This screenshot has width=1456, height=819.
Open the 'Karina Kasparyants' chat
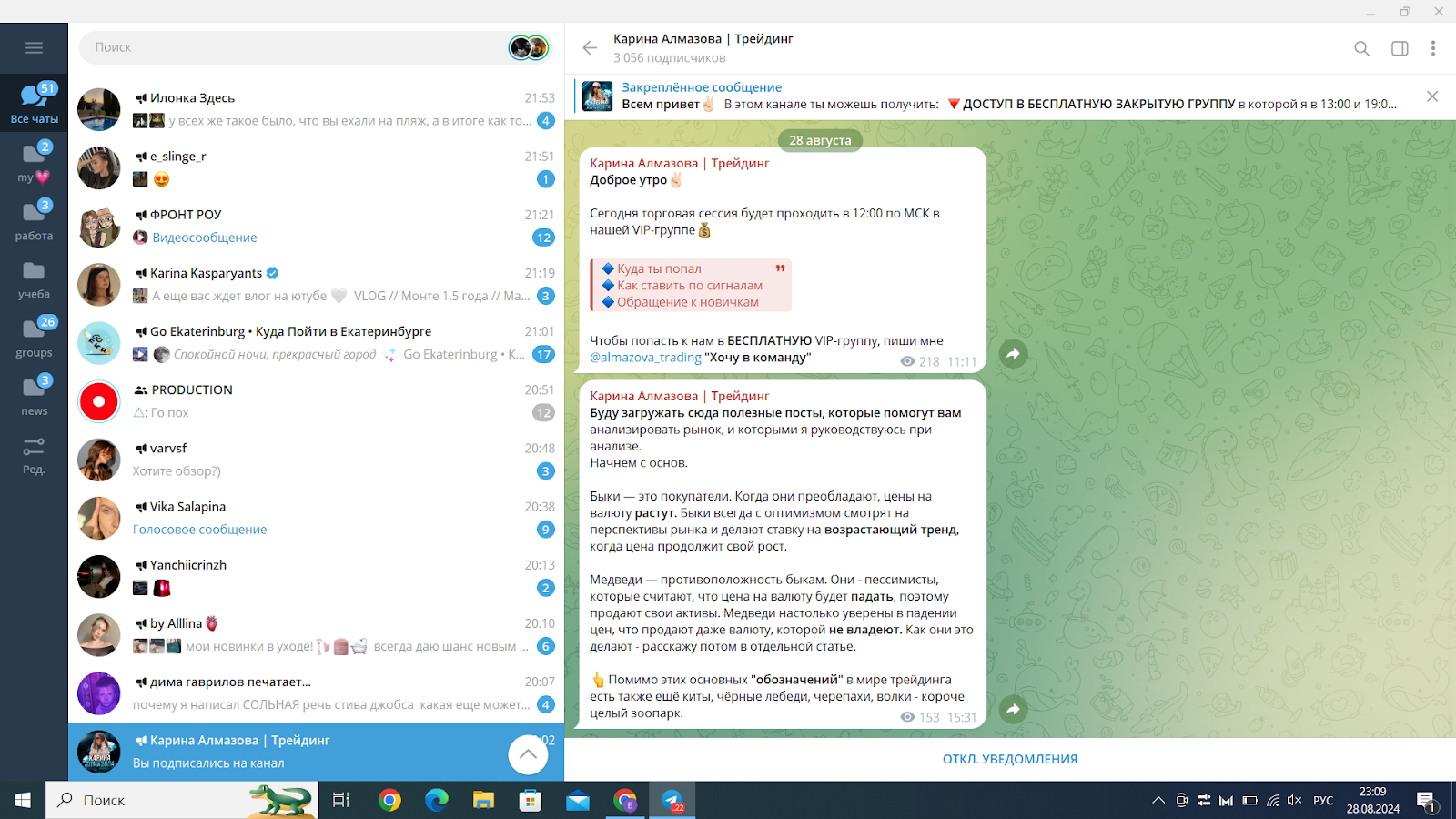coord(316,284)
